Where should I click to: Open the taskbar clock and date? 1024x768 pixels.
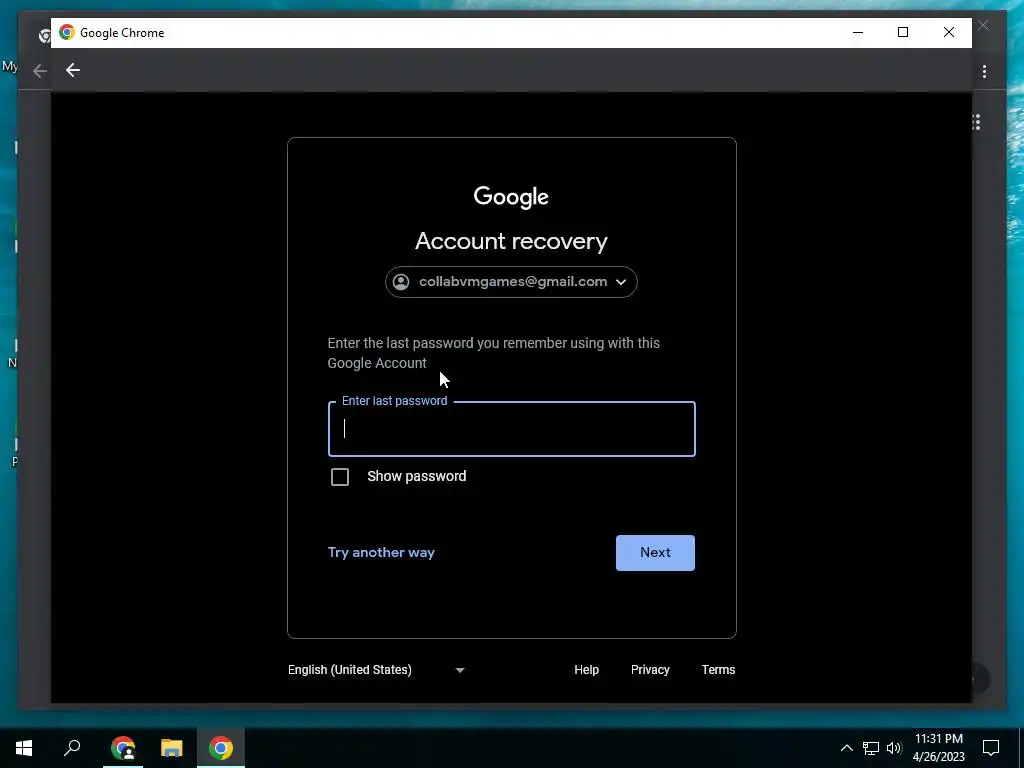pos(938,748)
